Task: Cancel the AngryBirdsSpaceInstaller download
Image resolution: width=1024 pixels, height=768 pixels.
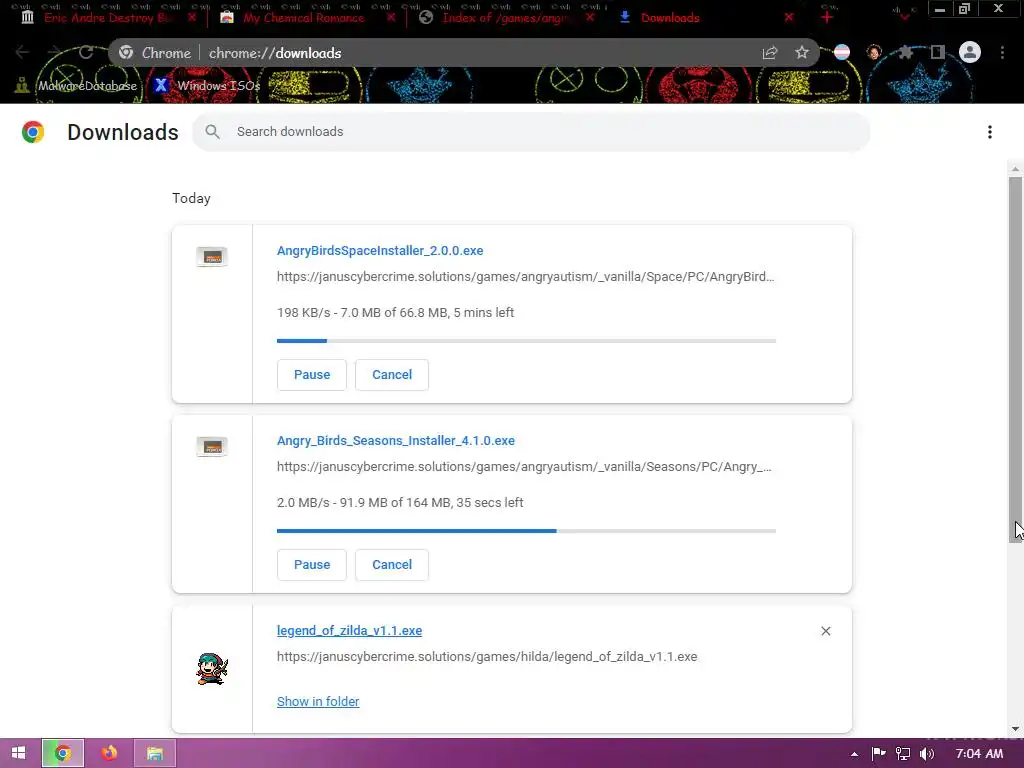Action: point(392,375)
